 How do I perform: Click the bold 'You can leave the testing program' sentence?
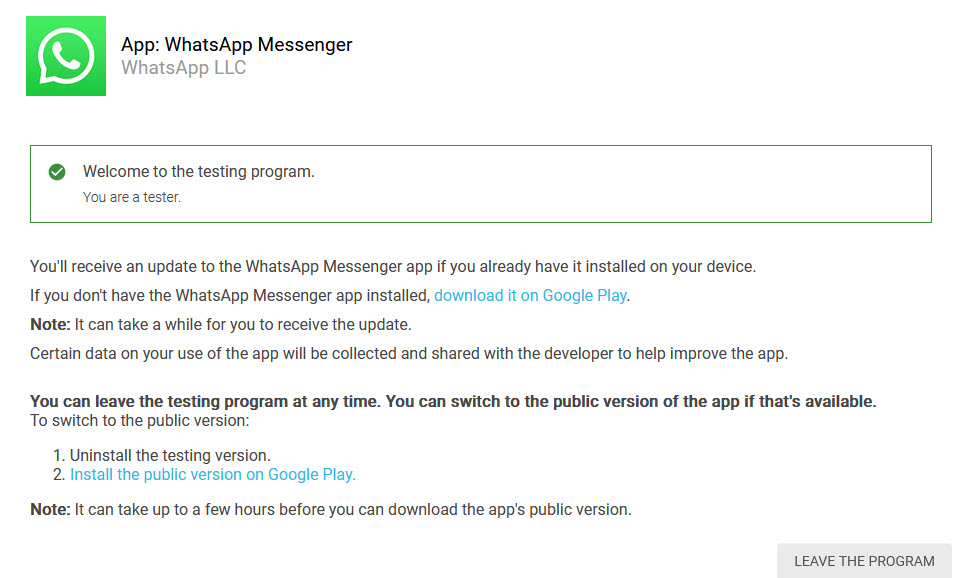click(x=453, y=401)
